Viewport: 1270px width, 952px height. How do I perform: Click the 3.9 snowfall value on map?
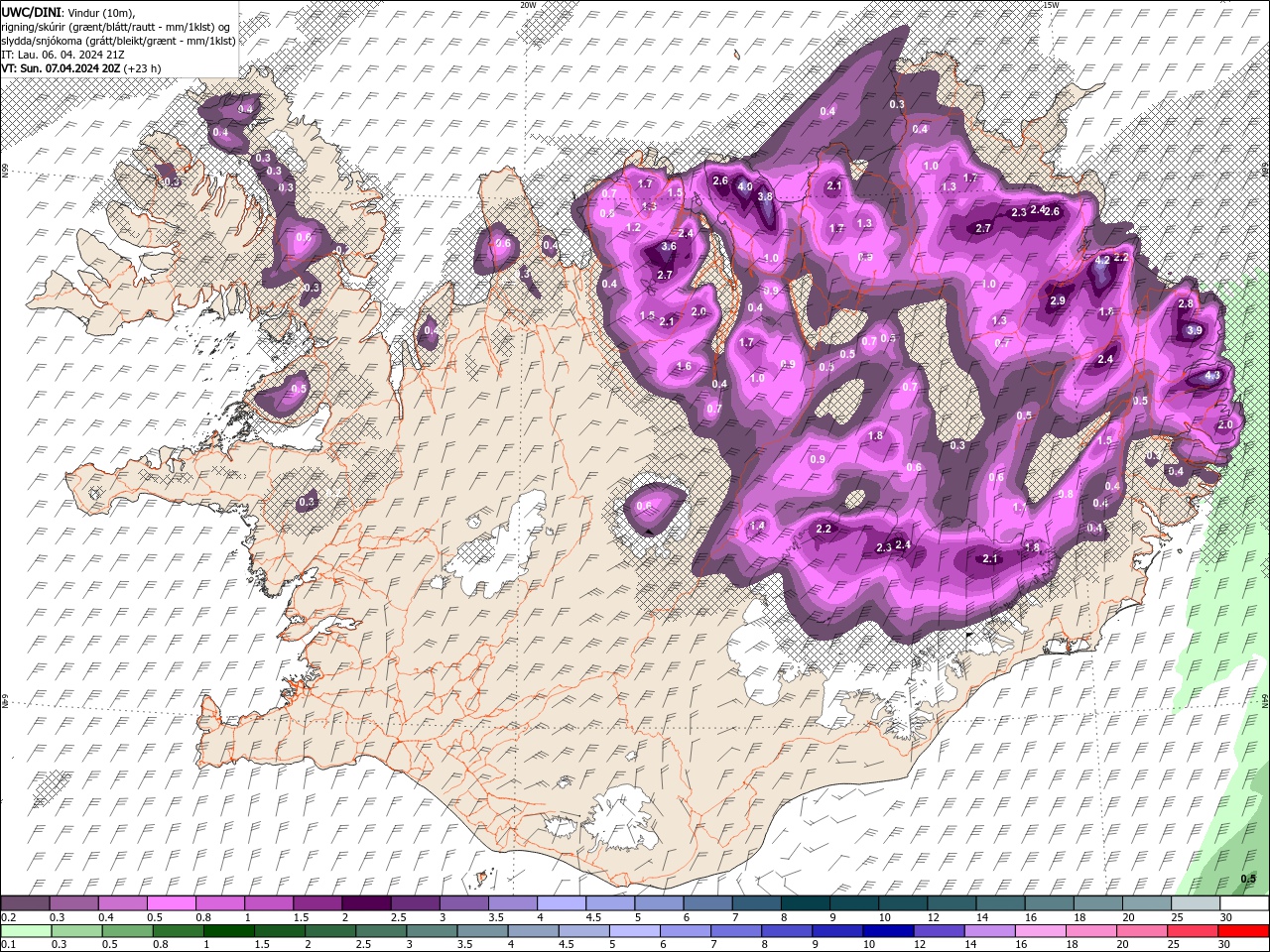pos(1195,330)
